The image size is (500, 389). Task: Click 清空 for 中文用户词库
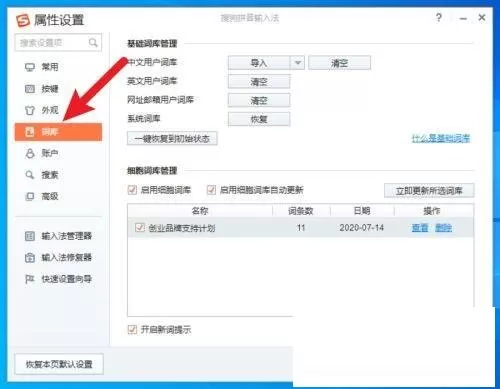[x=339, y=63]
